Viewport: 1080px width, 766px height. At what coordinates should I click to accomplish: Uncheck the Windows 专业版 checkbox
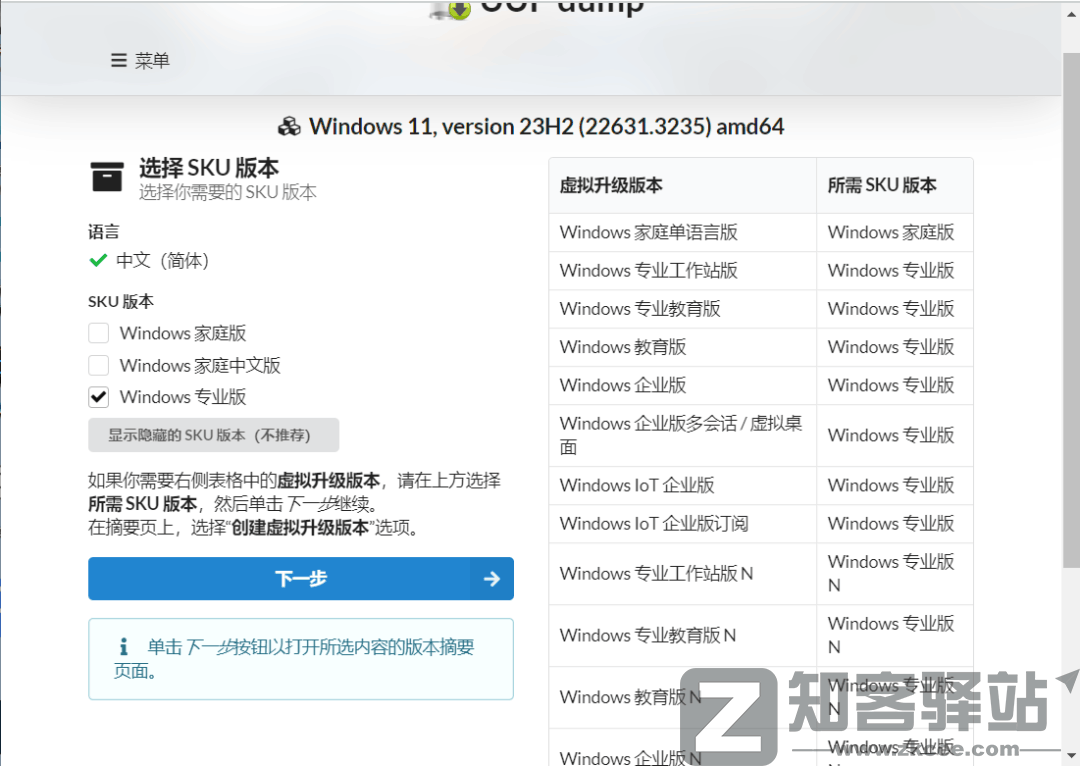coord(99,397)
